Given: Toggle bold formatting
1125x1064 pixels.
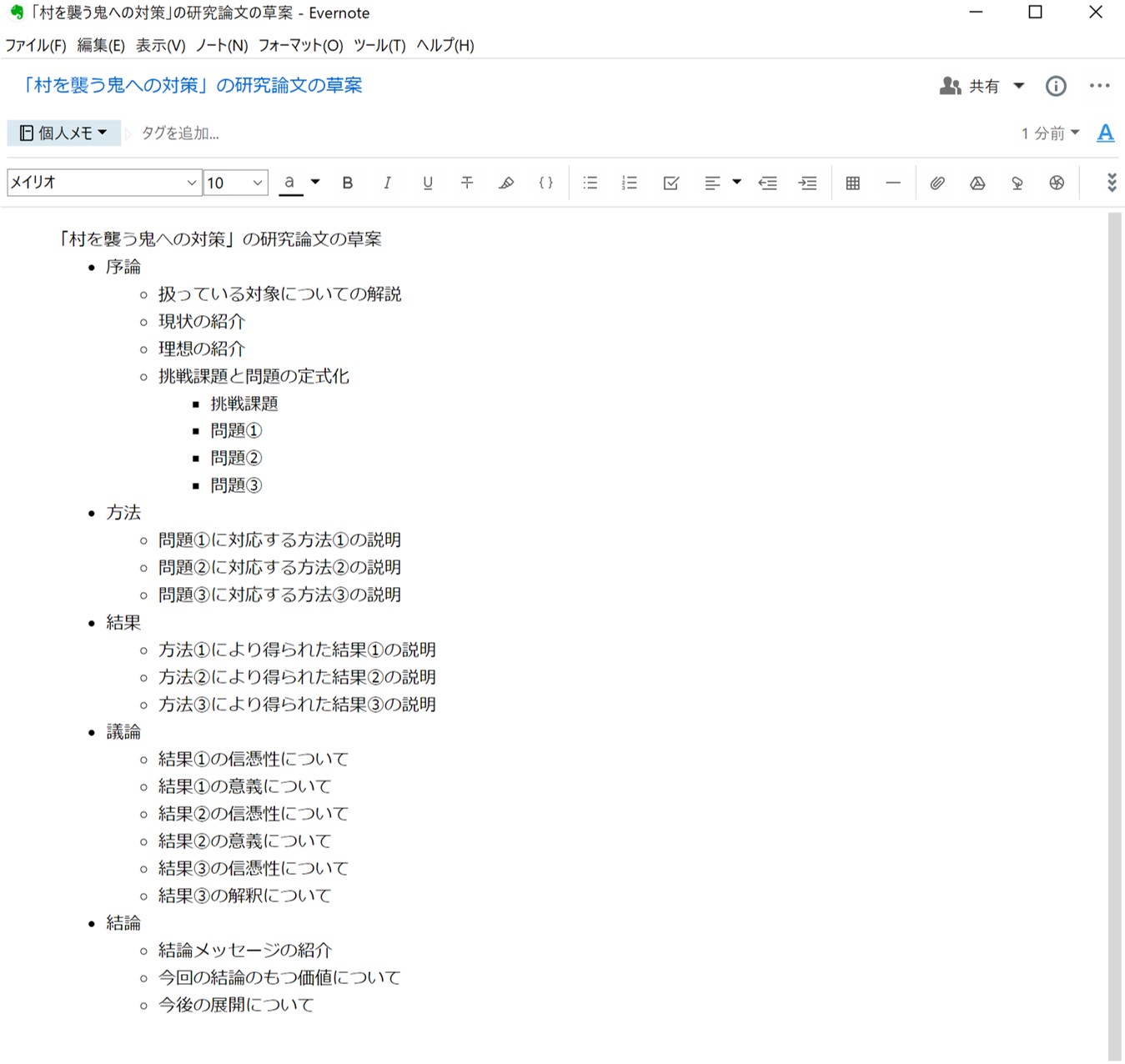Looking at the screenshot, I should [348, 183].
